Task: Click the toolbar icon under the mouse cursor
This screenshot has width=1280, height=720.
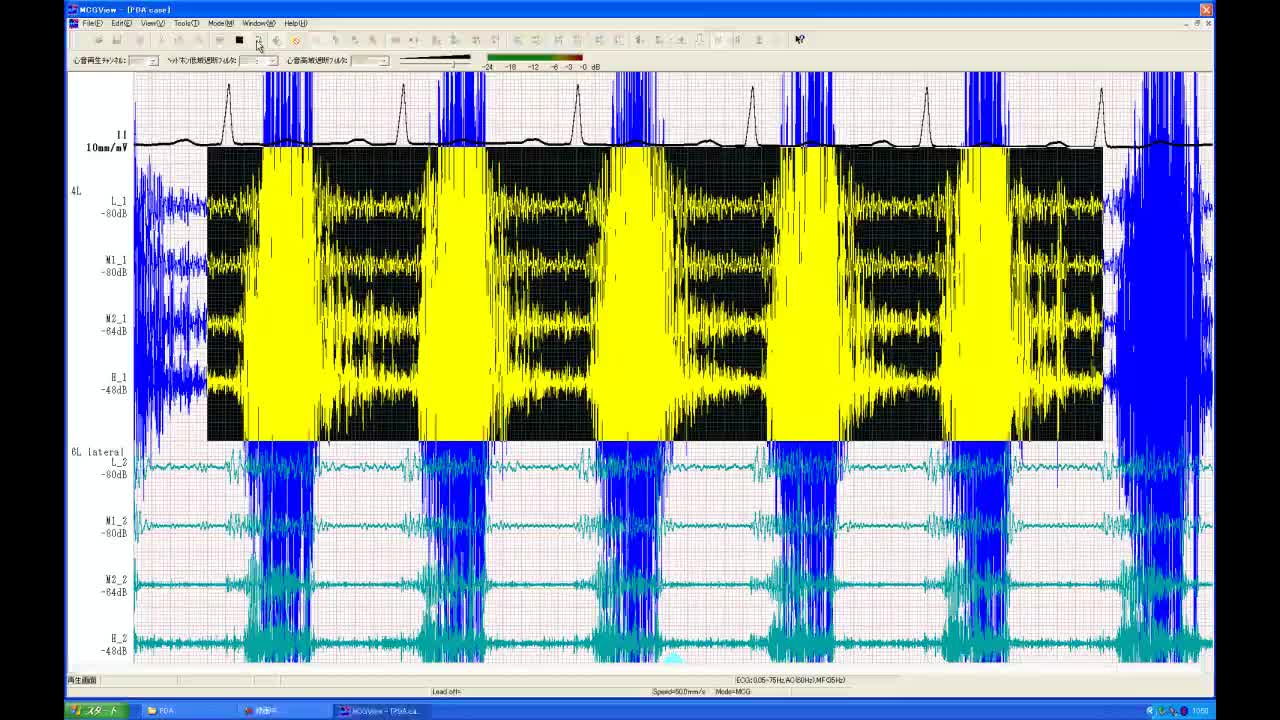Action: 258,40
